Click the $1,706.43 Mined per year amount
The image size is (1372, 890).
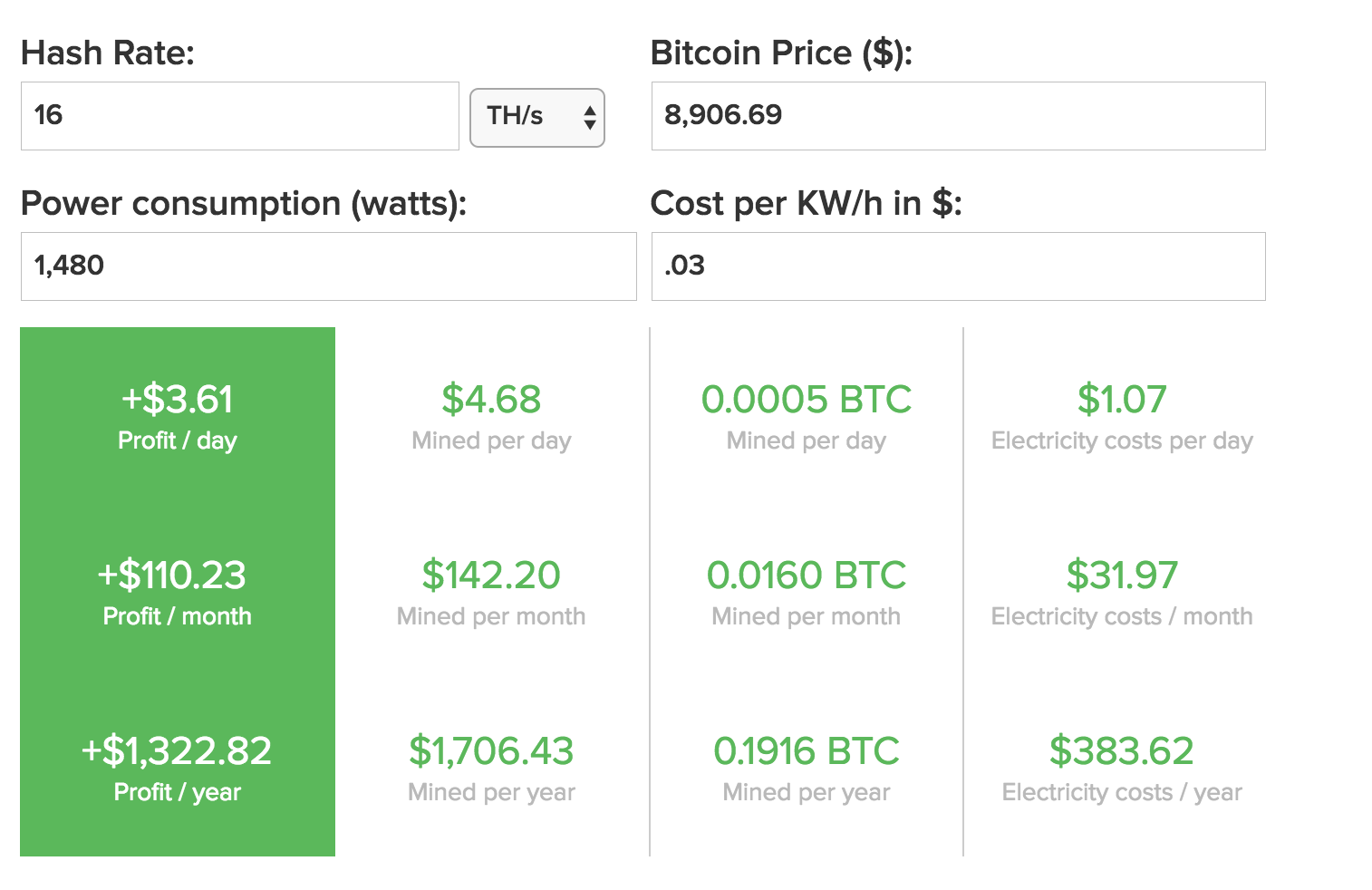(x=491, y=751)
